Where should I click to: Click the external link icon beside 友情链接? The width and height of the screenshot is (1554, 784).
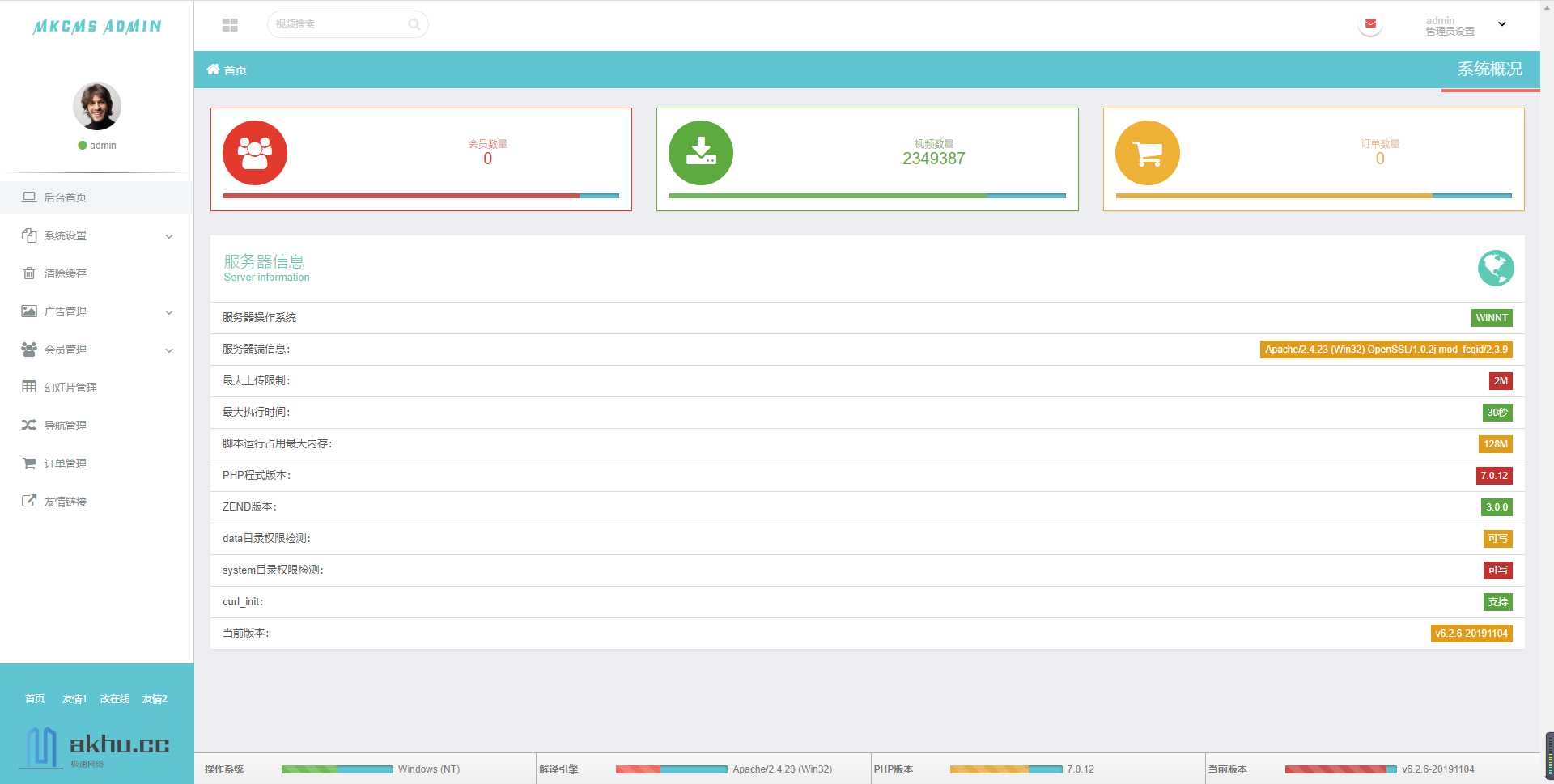click(x=29, y=501)
